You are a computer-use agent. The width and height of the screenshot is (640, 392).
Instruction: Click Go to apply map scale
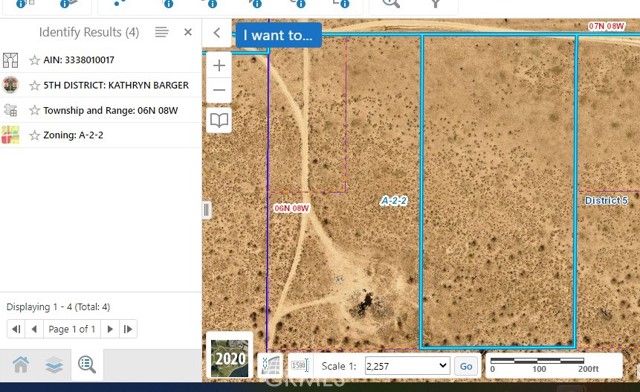466,366
